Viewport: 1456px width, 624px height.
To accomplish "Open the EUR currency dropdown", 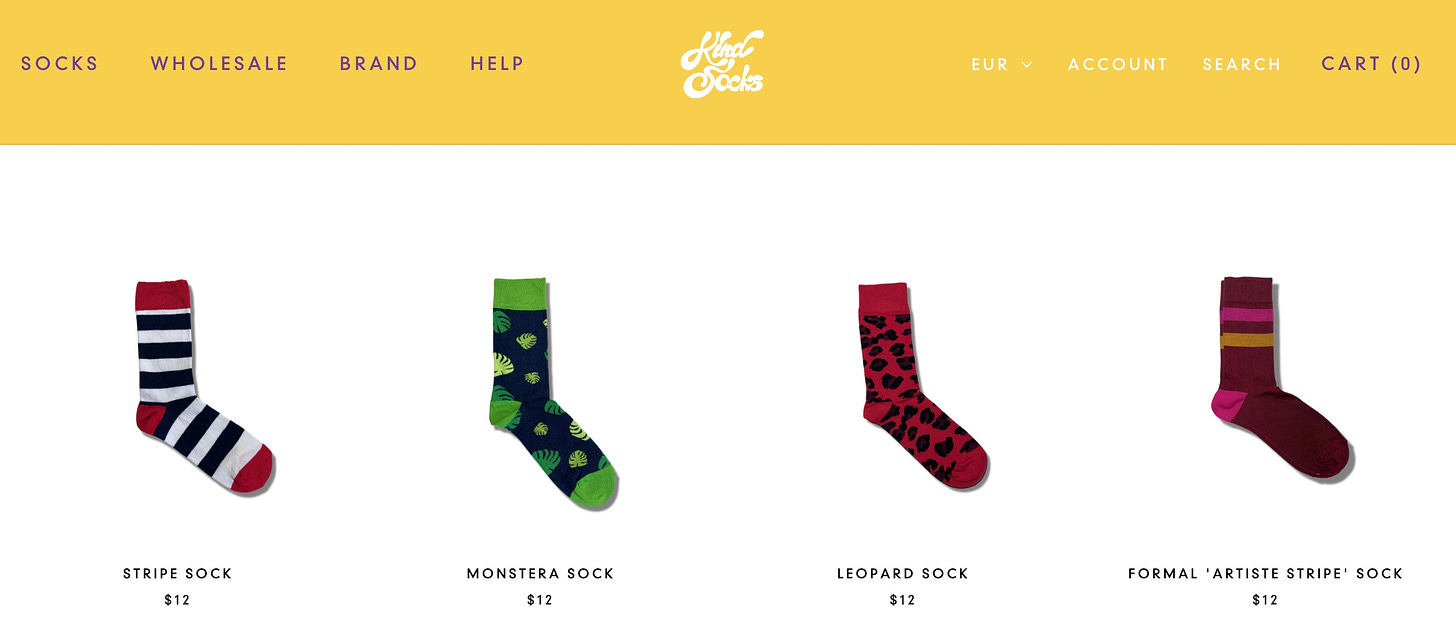I will coord(1001,64).
